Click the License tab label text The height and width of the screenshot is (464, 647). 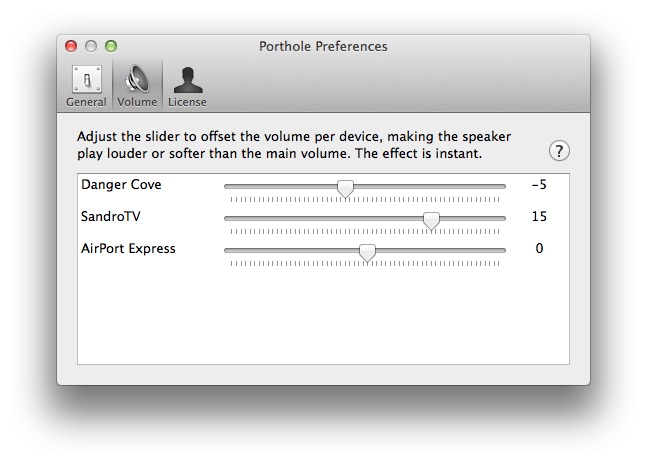point(187,102)
